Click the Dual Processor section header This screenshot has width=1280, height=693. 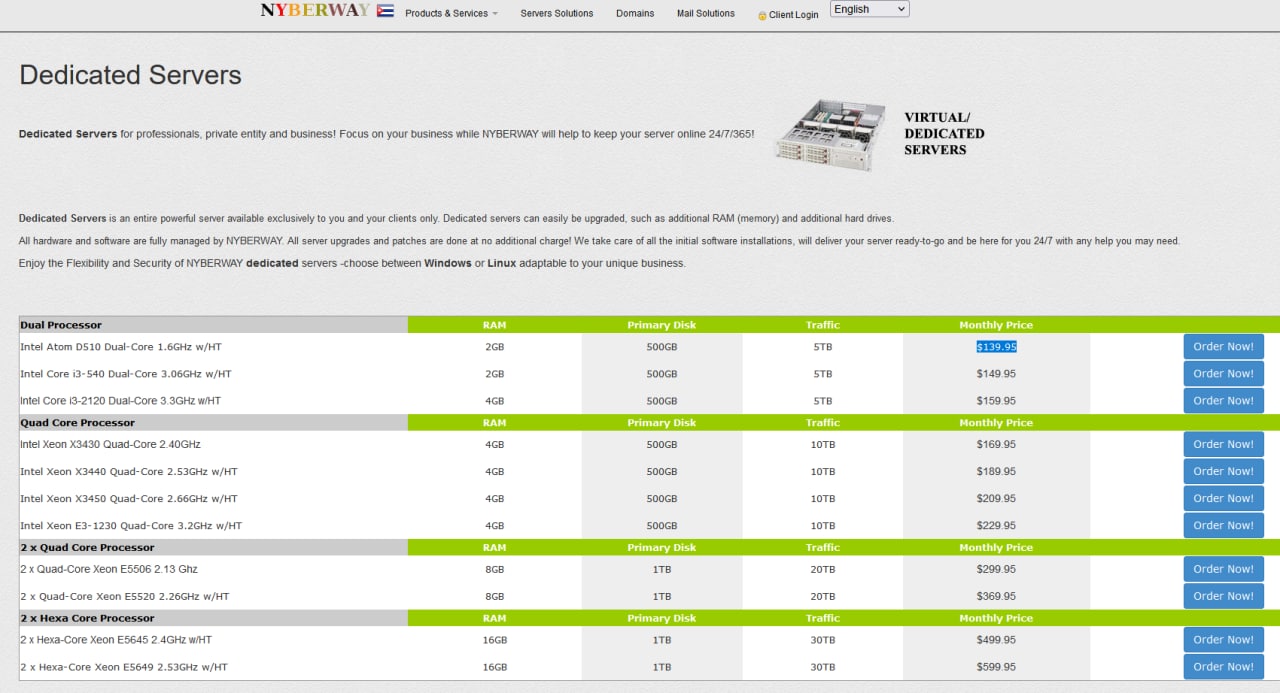coord(61,325)
